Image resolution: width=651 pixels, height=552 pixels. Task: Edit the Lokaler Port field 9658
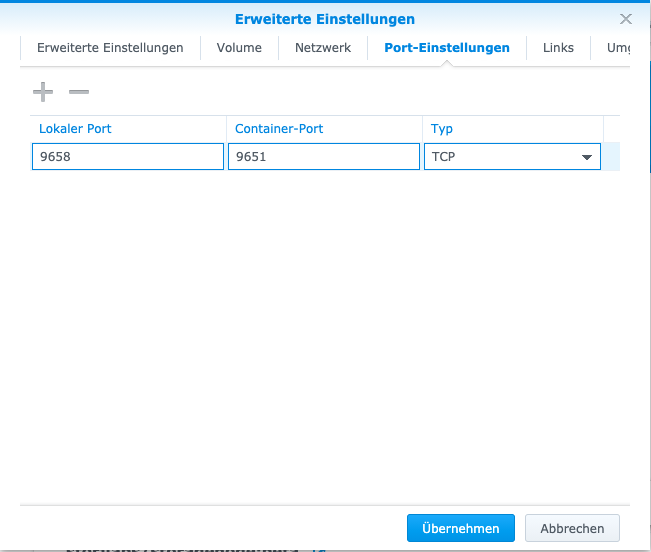(x=128, y=156)
